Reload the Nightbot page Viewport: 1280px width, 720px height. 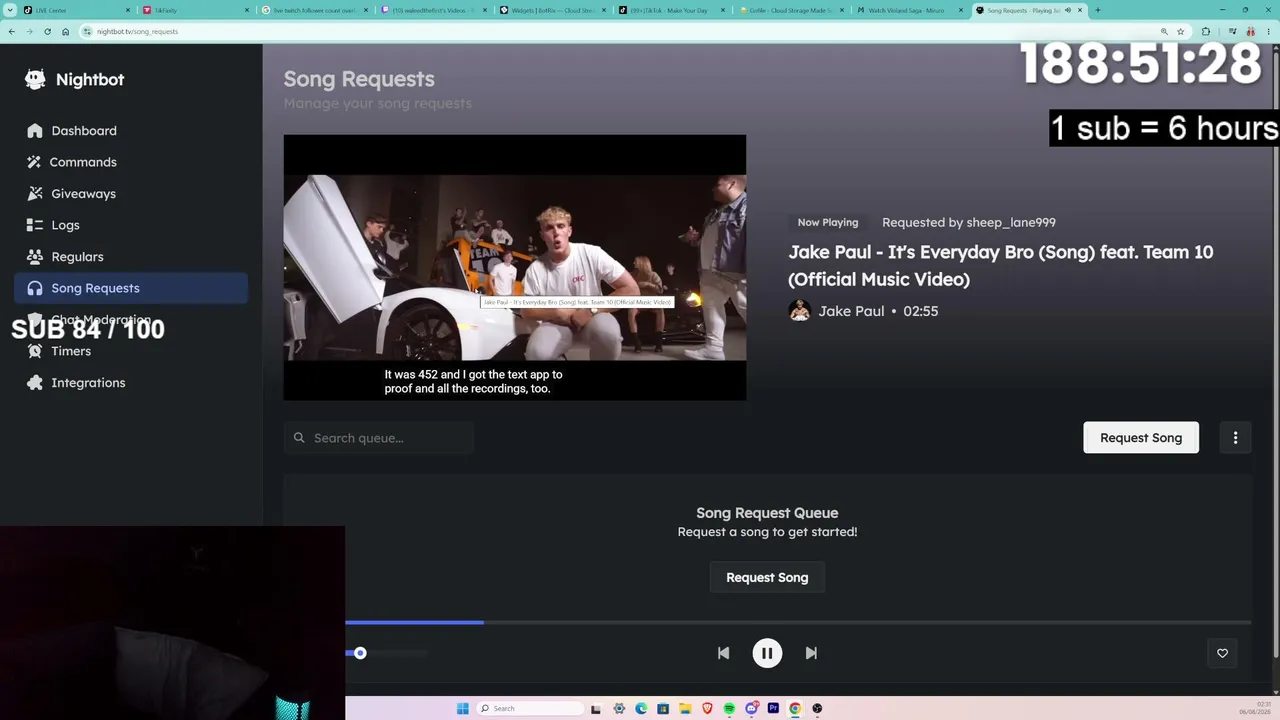(47, 31)
